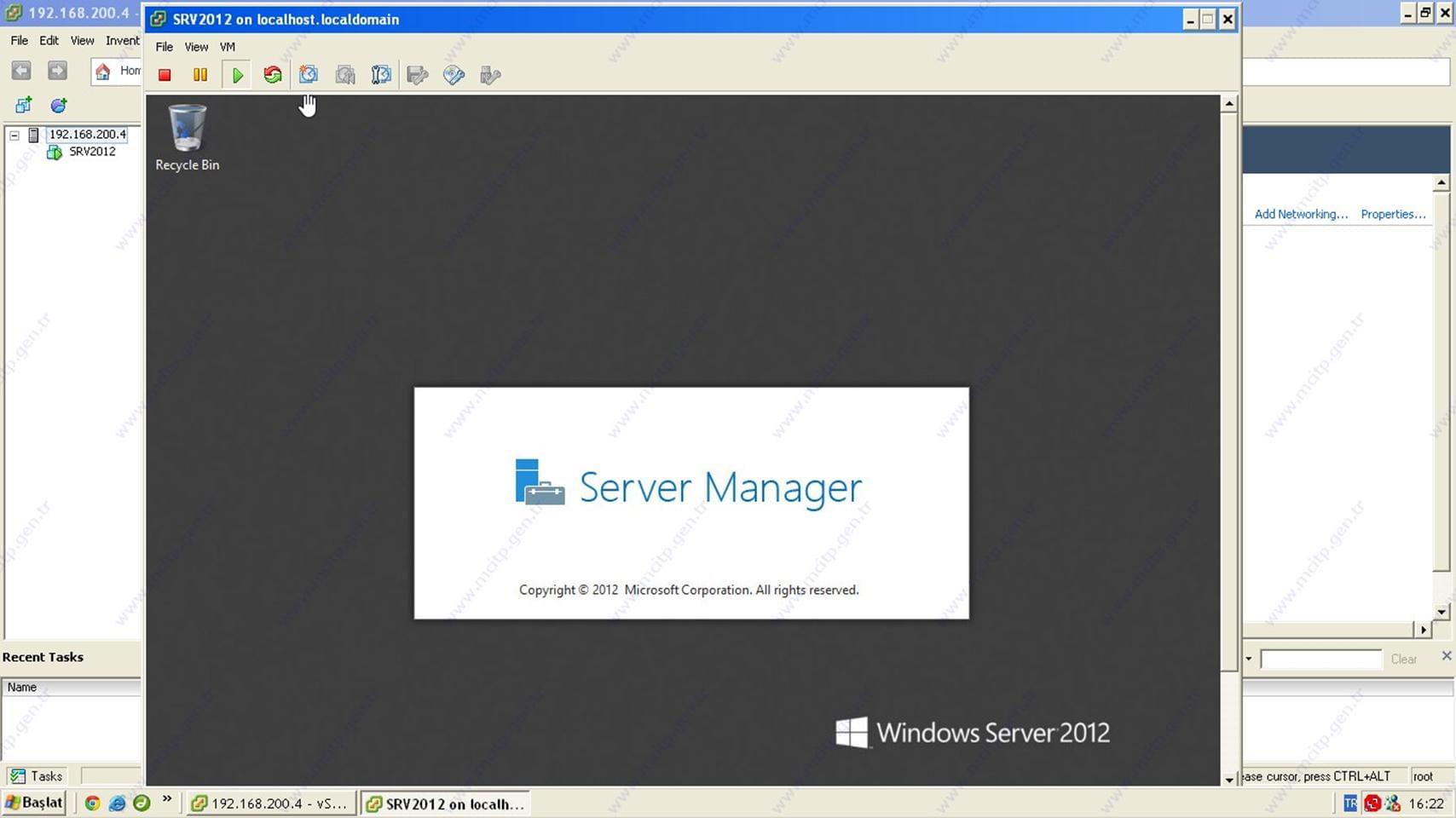Viewport: 1456px width, 818px height.
Task: Click the root user label in status bar
Action: pos(1423,776)
